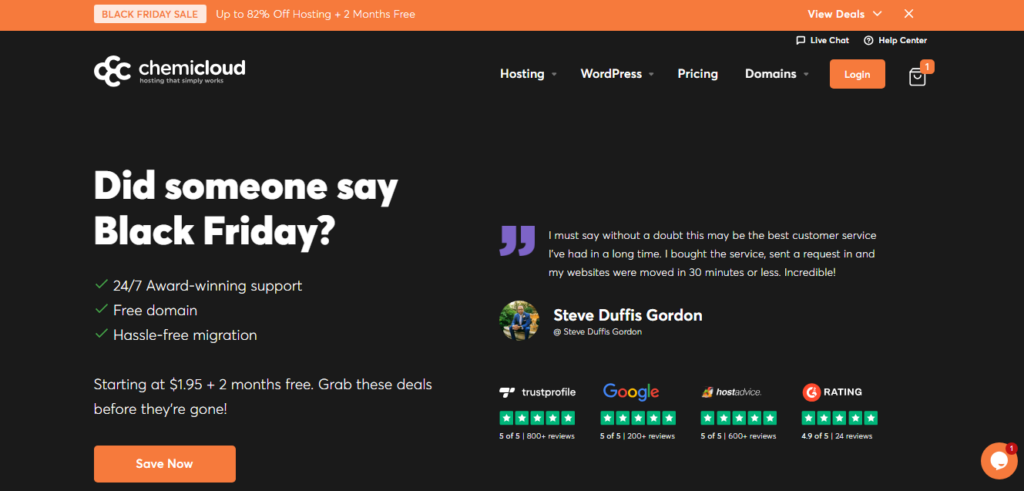
Task: Click the Google five-star rating
Action: point(638,418)
